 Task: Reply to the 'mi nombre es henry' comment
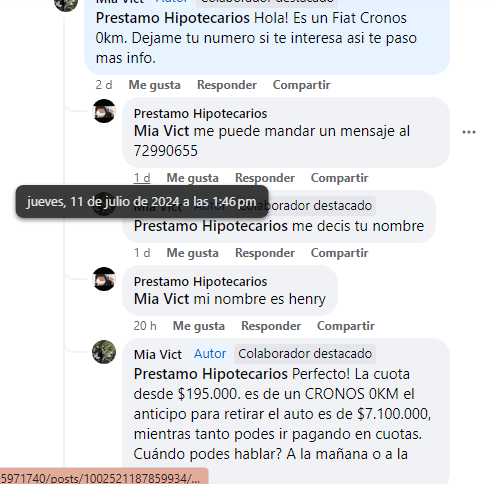click(271, 326)
